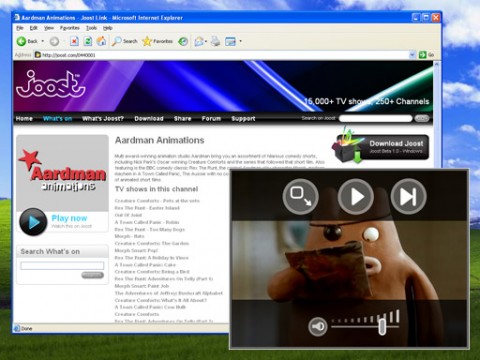Expand the Back button history dropdown
The width and height of the screenshot is (480, 360).
click(x=43, y=41)
